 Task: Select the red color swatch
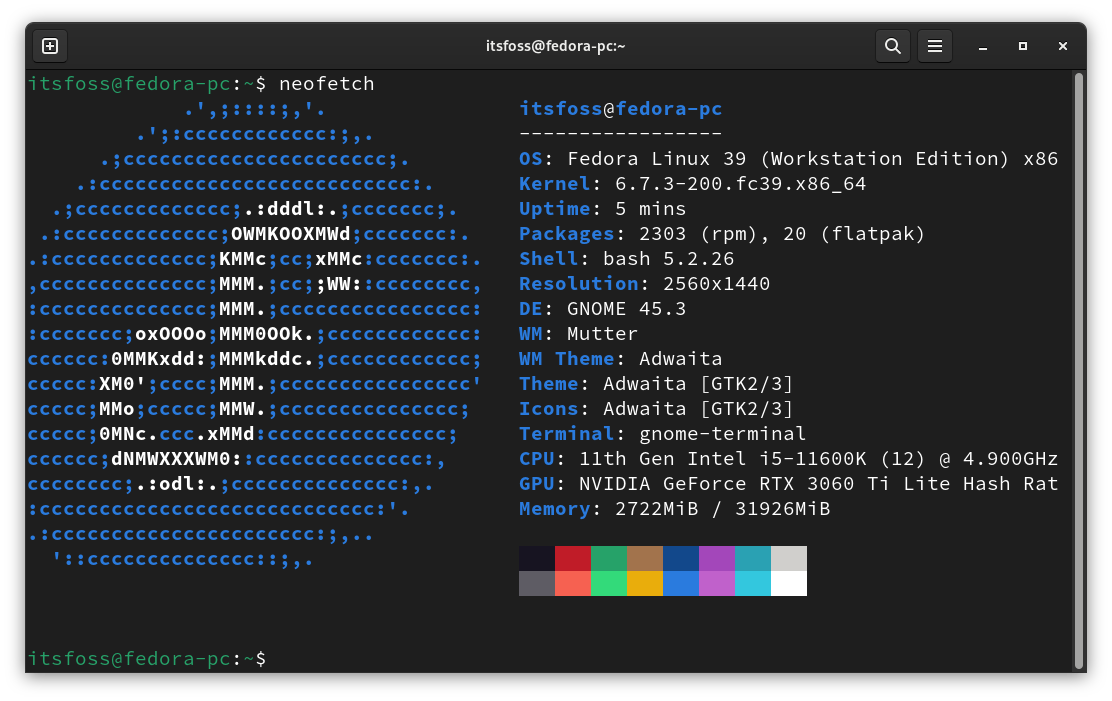point(573,558)
